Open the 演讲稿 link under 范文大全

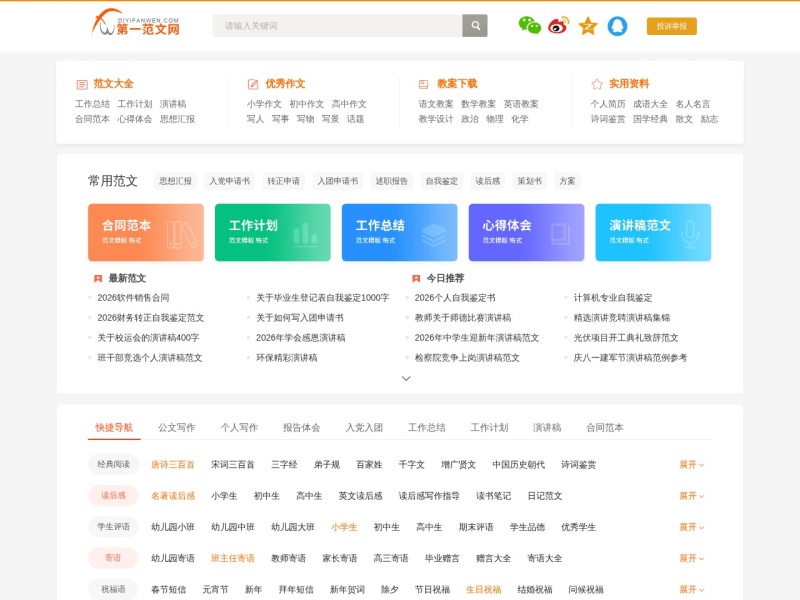pos(173,104)
